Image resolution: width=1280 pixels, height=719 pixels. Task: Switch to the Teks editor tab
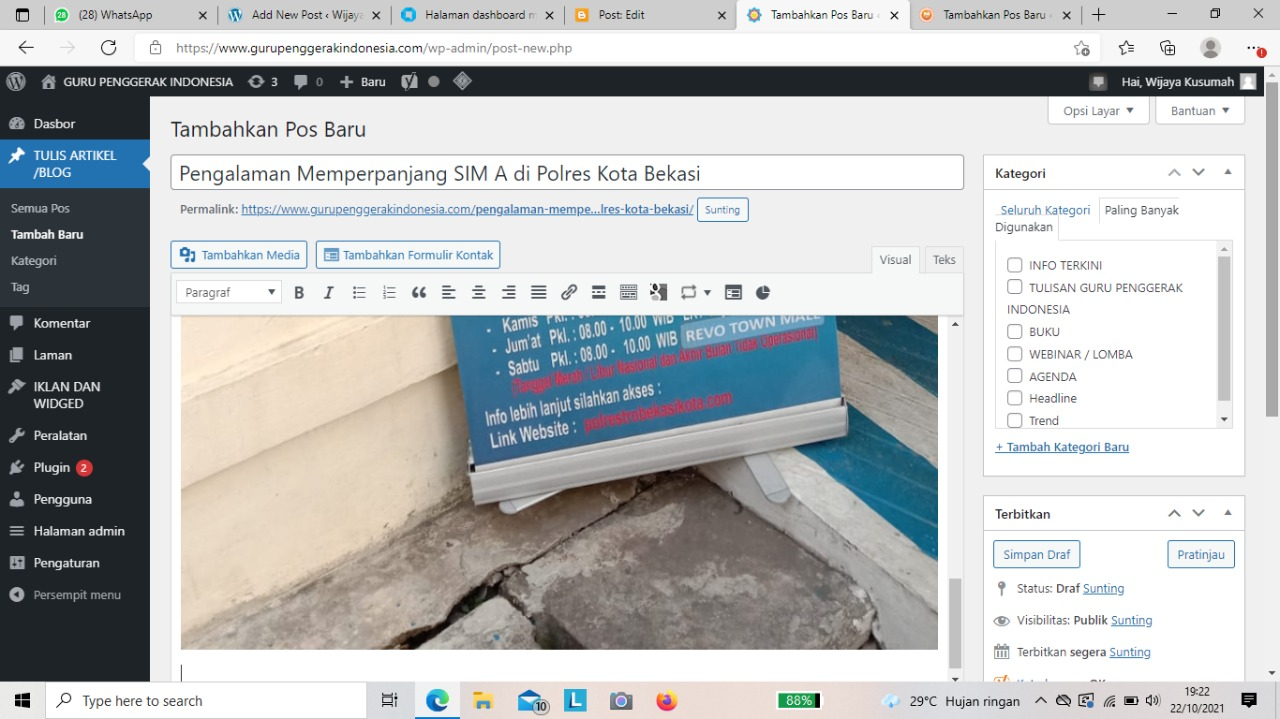[944, 259]
